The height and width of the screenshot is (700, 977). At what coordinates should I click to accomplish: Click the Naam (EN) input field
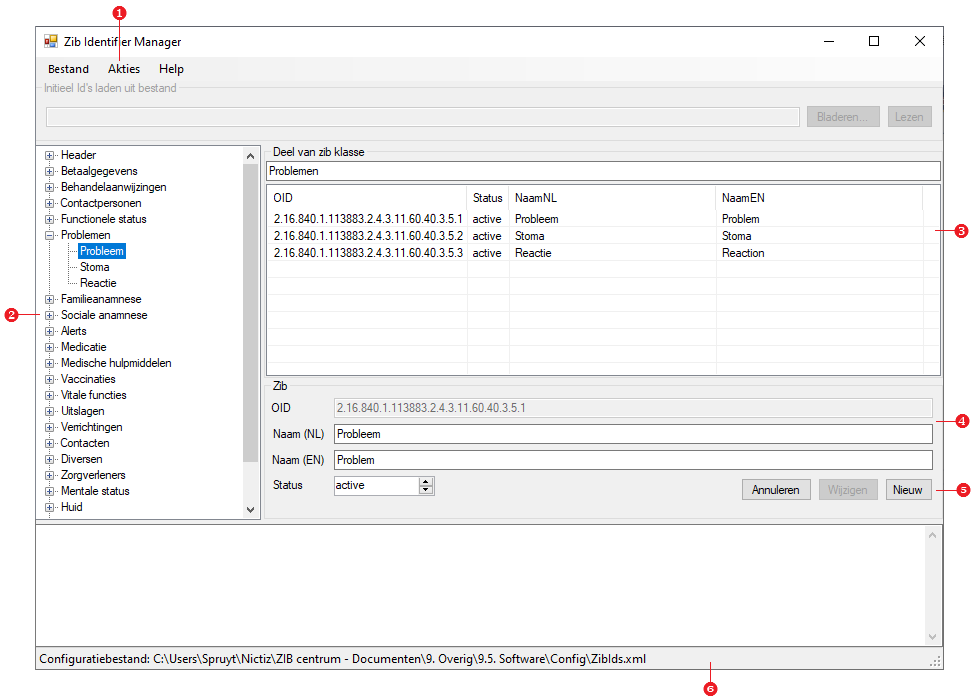(x=633, y=460)
